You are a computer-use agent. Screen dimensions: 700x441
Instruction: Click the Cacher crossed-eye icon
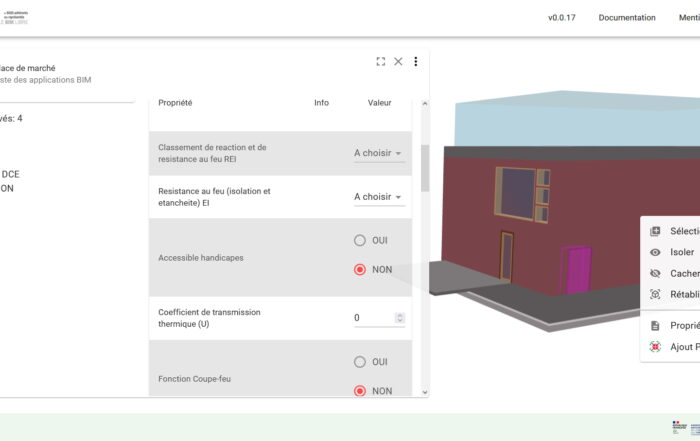[655, 273]
